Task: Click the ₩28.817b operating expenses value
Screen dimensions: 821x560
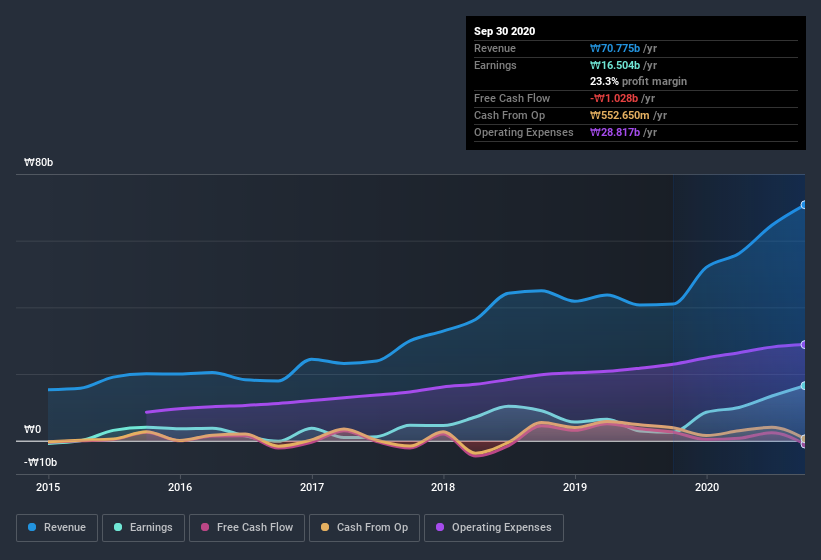Action: click(615, 132)
